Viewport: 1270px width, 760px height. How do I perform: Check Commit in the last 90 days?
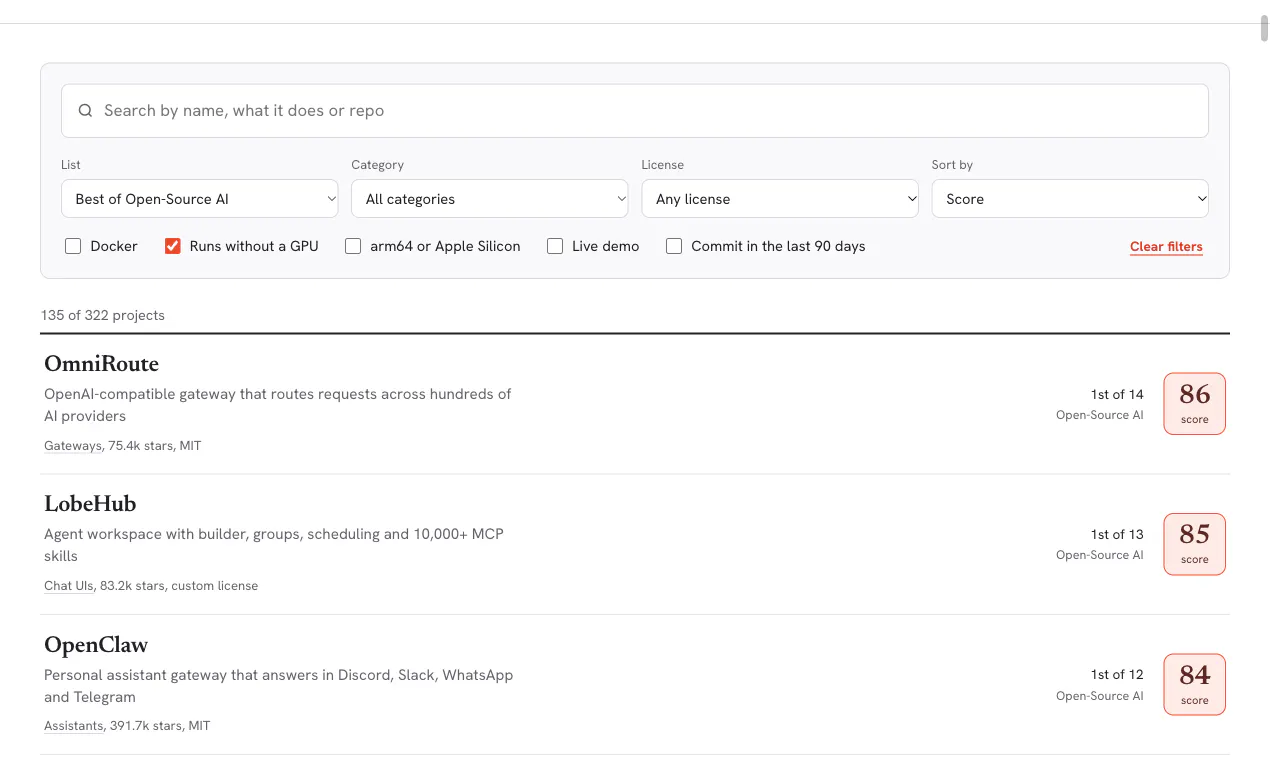tap(674, 246)
